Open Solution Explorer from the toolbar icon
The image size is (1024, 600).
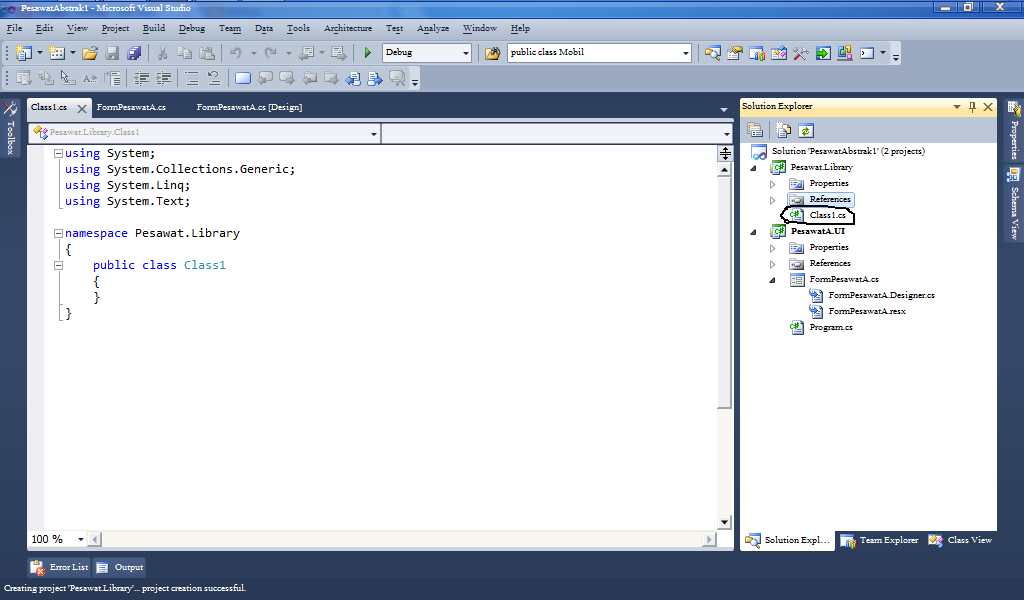(x=712, y=53)
